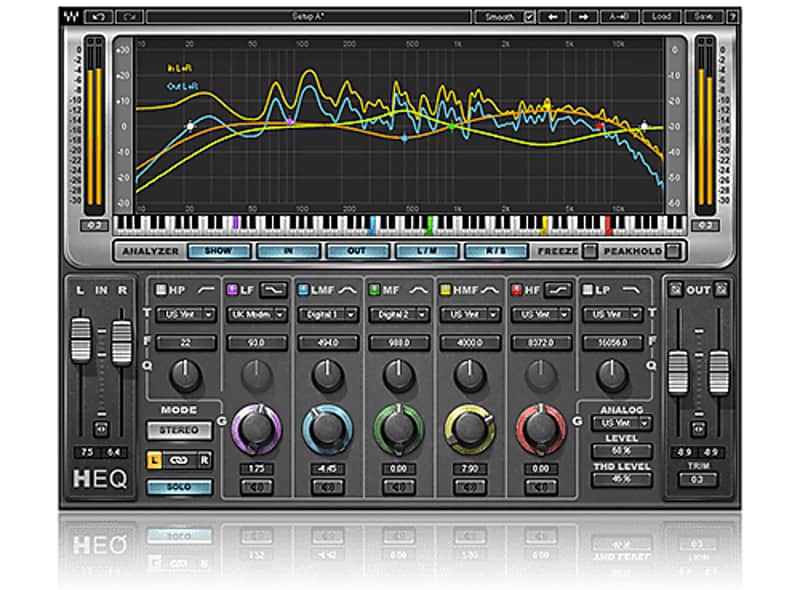
Task: Click the Save button
Action: tap(703, 17)
